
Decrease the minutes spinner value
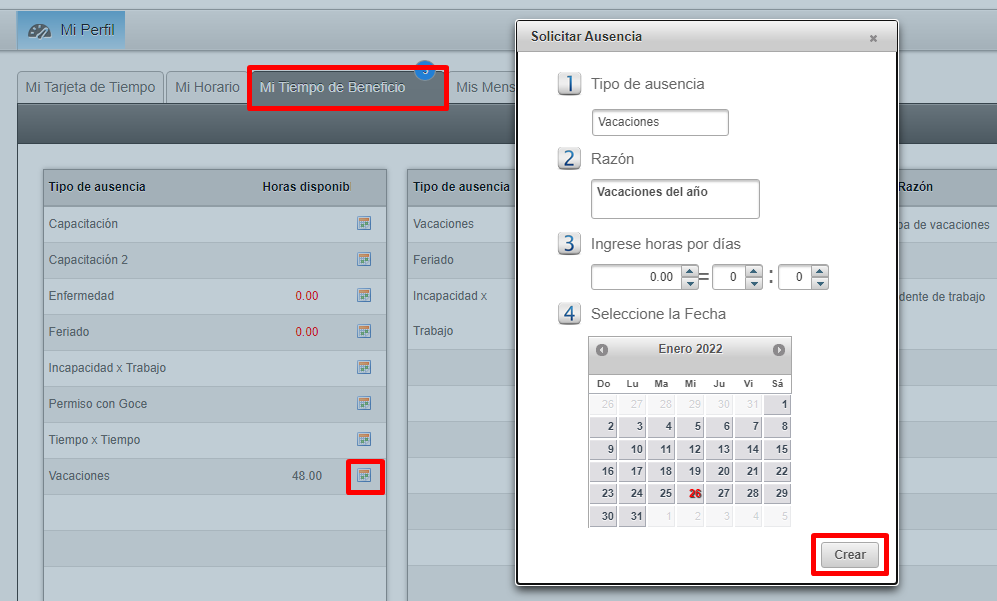(x=819, y=283)
